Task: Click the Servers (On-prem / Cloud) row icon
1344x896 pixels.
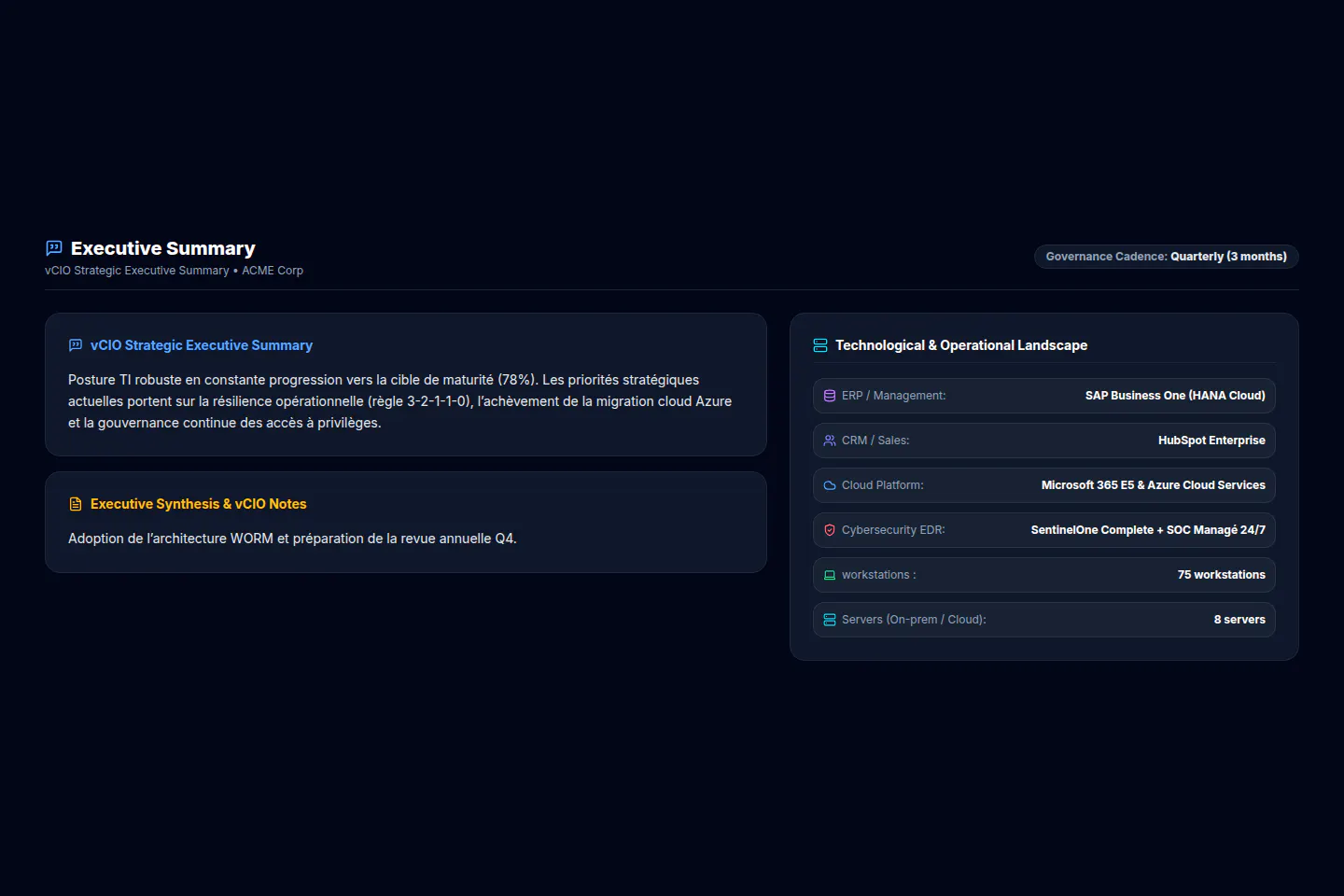Action: coord(830,620)
